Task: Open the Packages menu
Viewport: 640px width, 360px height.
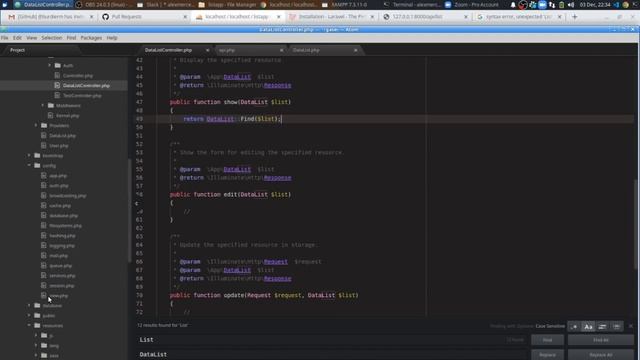Action: [x=91, y=38]
